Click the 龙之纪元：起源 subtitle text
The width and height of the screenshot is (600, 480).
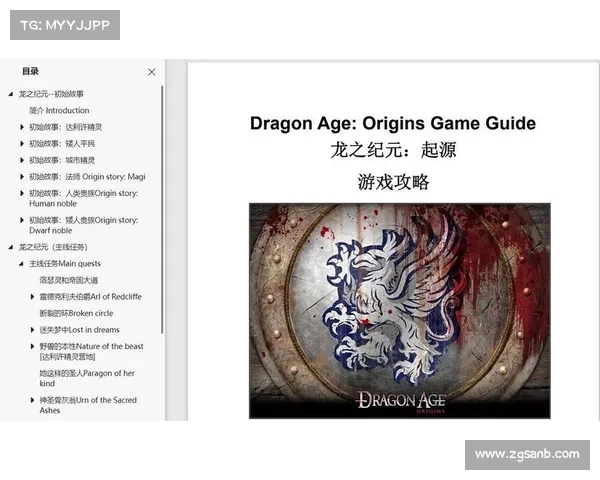pyautogui.click(x=393, y=150)
